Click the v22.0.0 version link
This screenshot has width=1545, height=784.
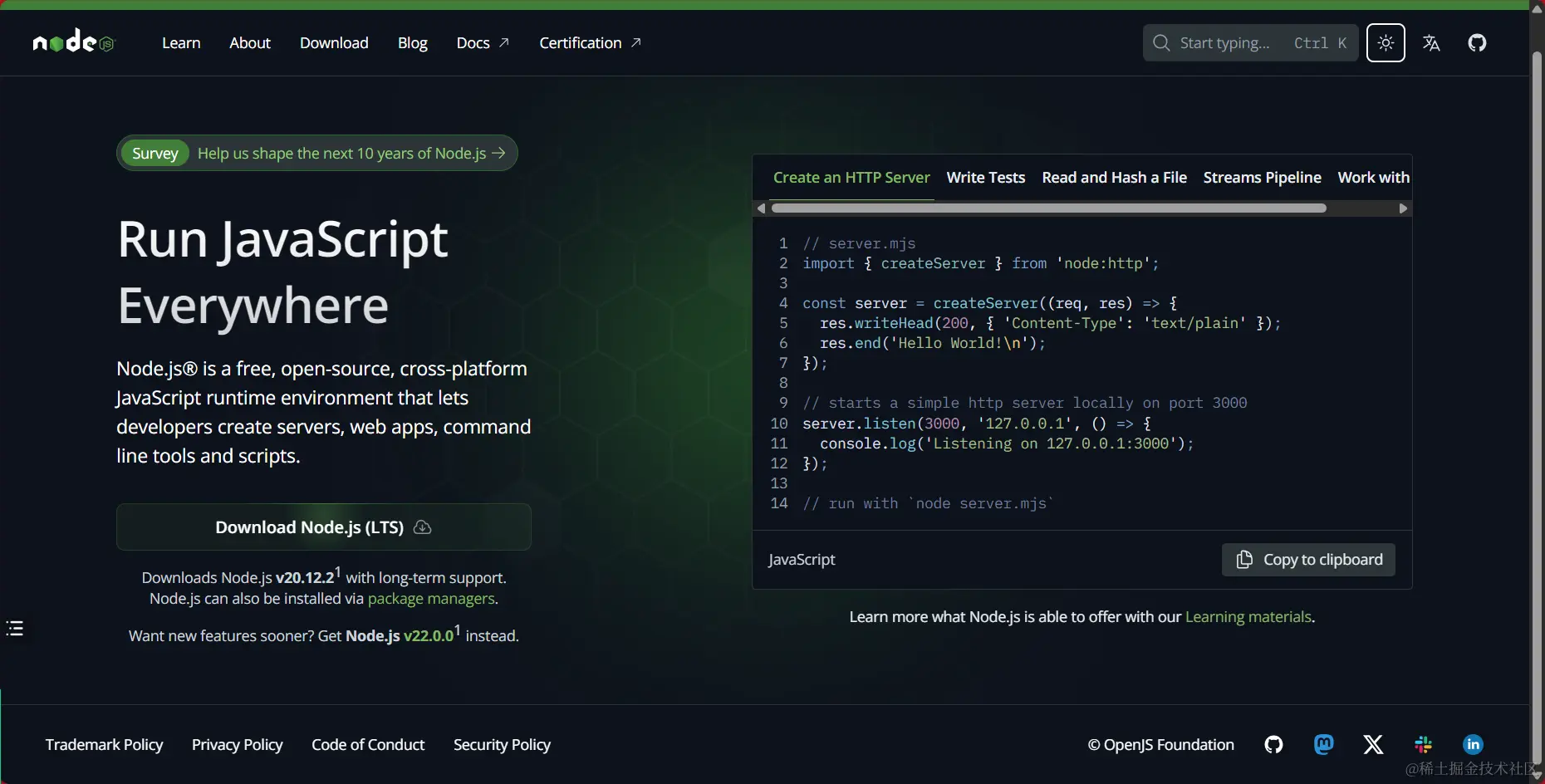pos(429,636)
